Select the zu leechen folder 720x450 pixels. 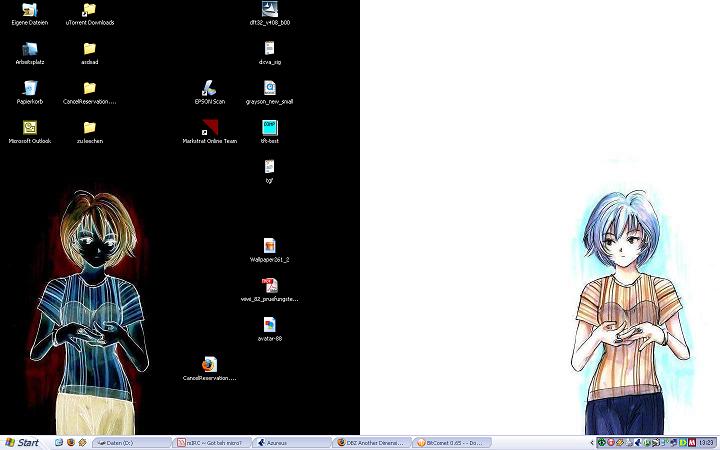90,132
